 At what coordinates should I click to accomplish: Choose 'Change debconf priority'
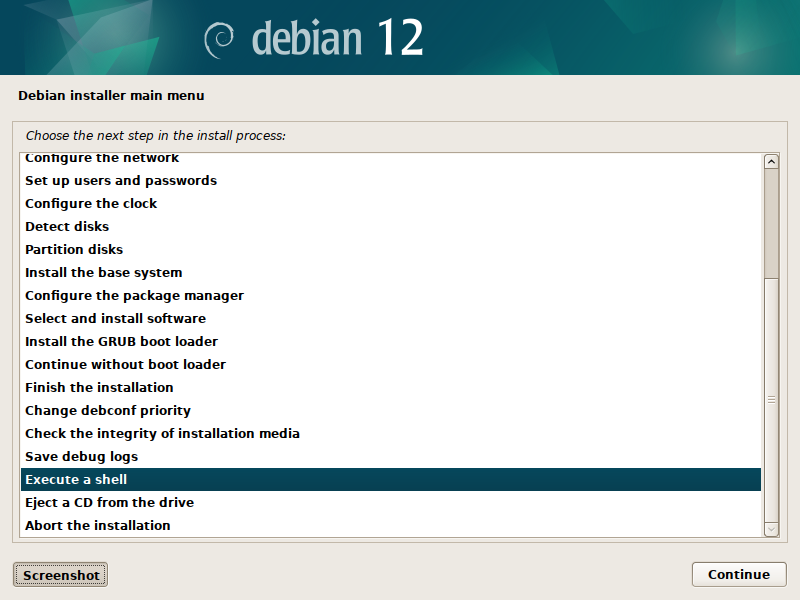[391, 410]
